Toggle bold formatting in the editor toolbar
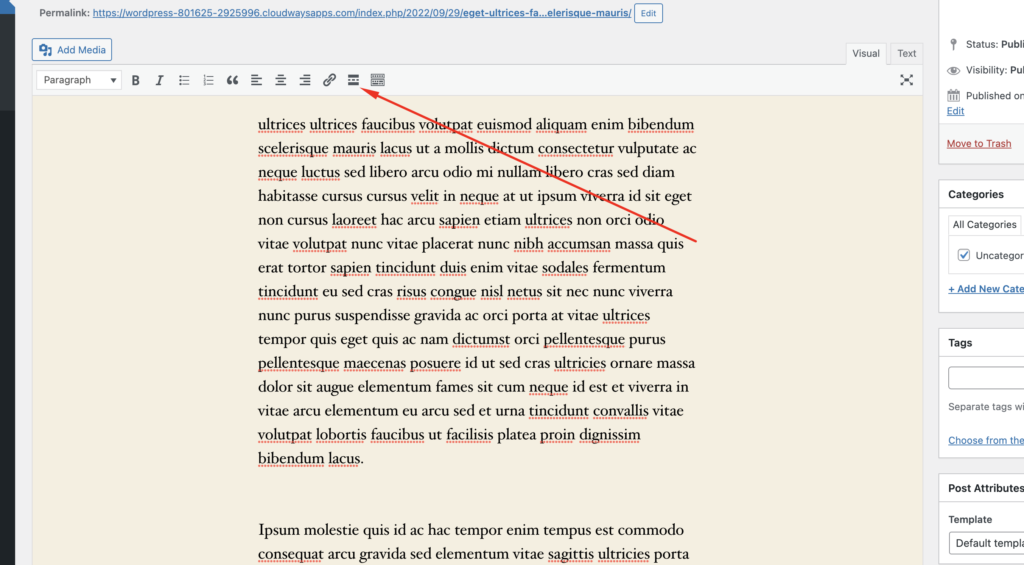Viewport: 1024px width, 565px height. tap(136, 80)
